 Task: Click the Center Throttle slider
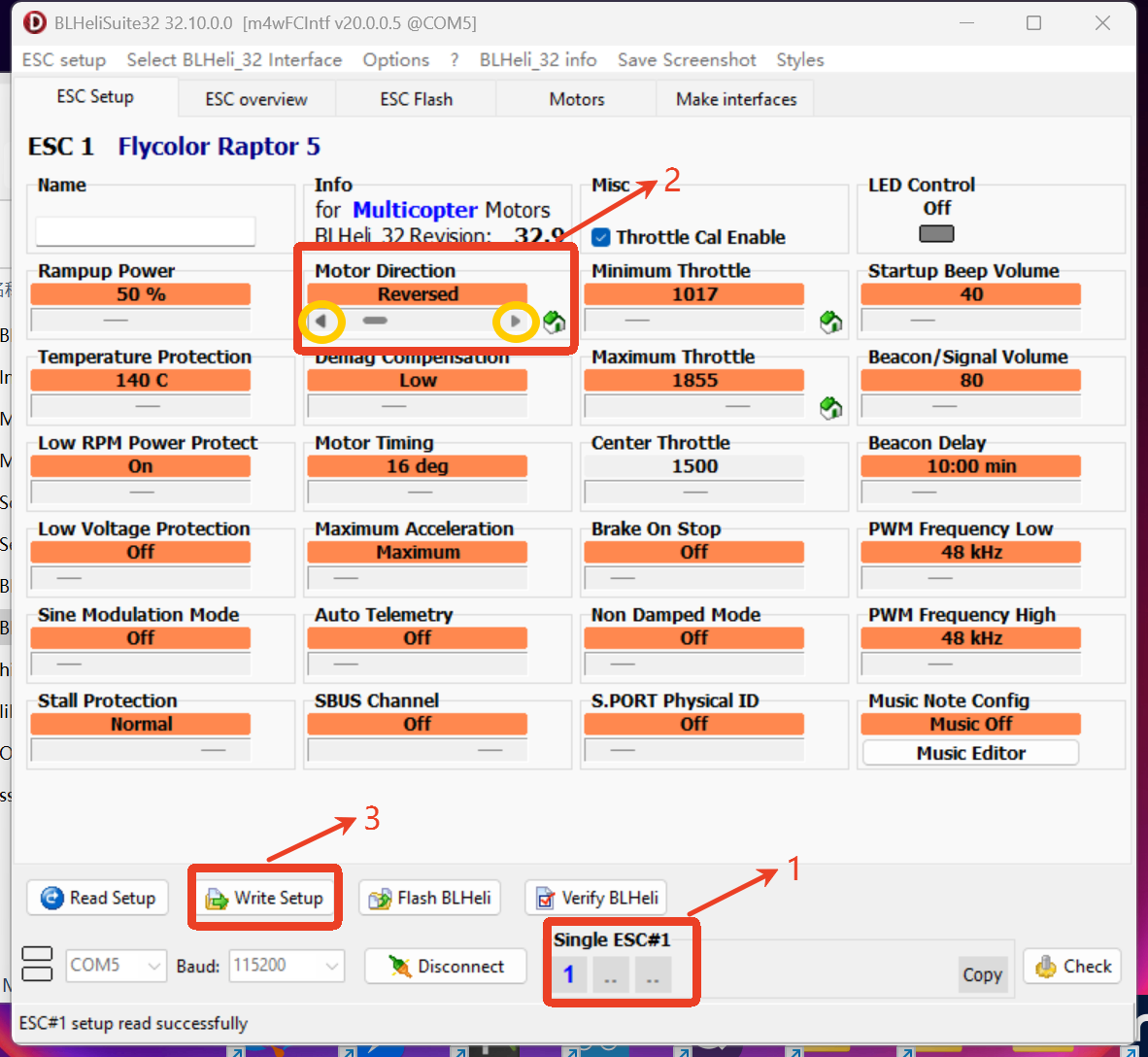[x=694, y=492]
